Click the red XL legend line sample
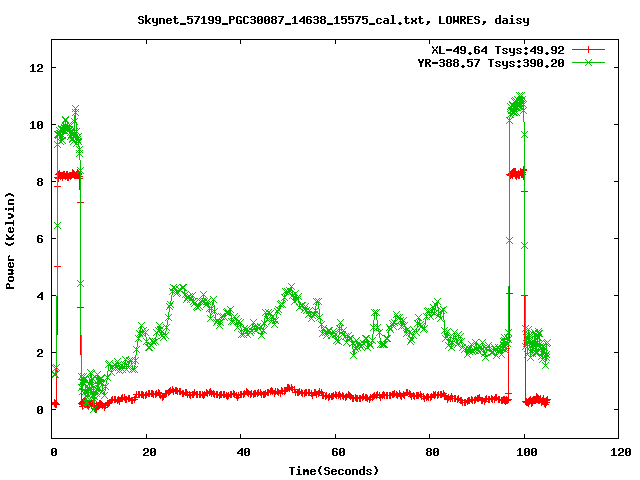The height and width of the screenshot is (480, 640). [x=588, y=50]
